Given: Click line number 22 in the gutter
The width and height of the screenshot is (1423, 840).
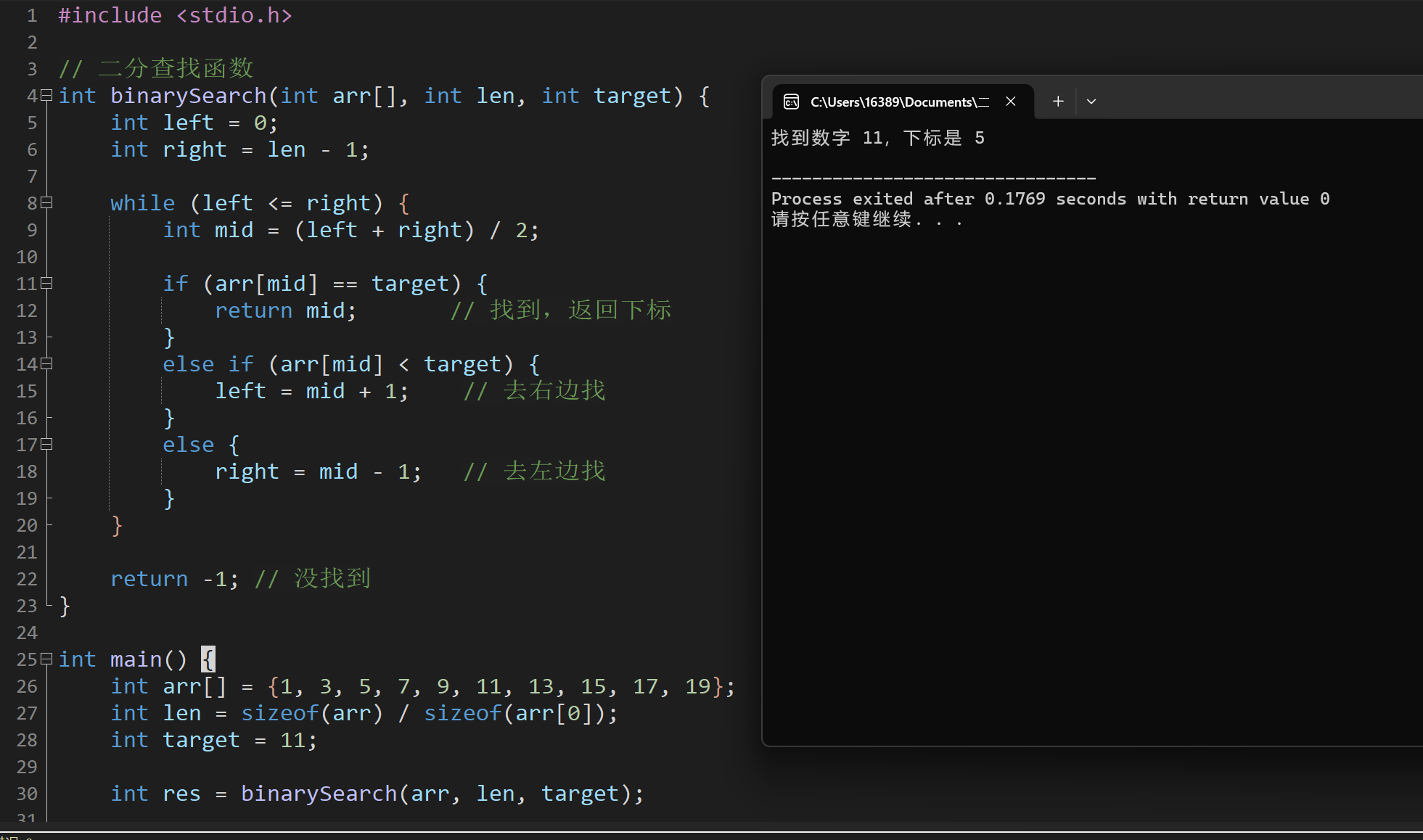Looking at the screenshot, I should (27, 579).
